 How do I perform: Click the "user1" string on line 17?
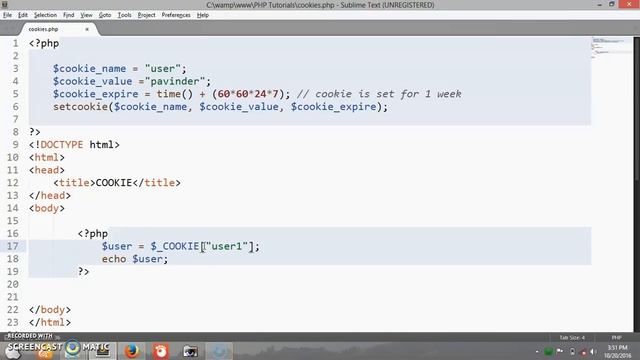227,246
